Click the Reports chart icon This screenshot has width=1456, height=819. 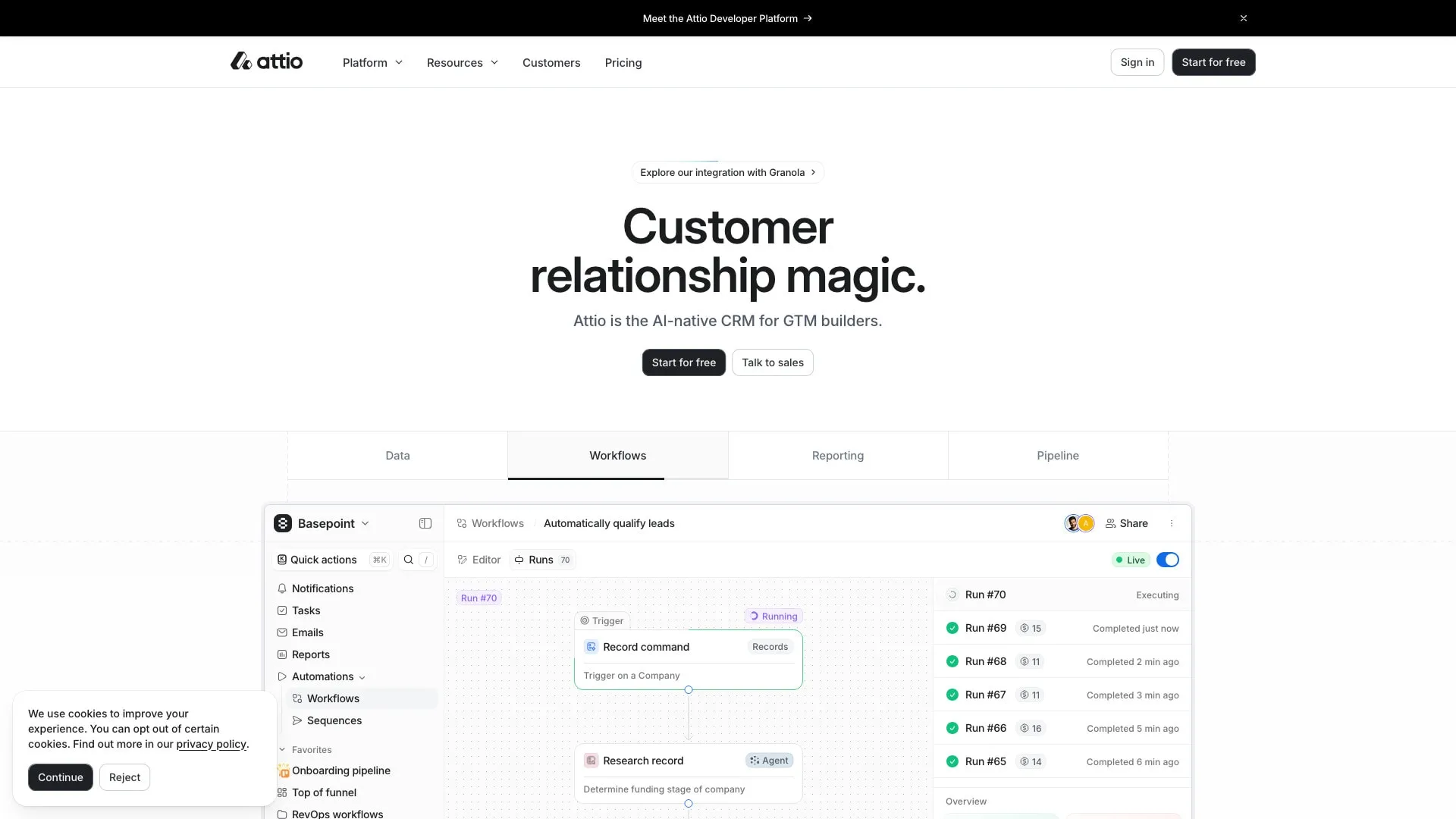(x=282, y=654)
